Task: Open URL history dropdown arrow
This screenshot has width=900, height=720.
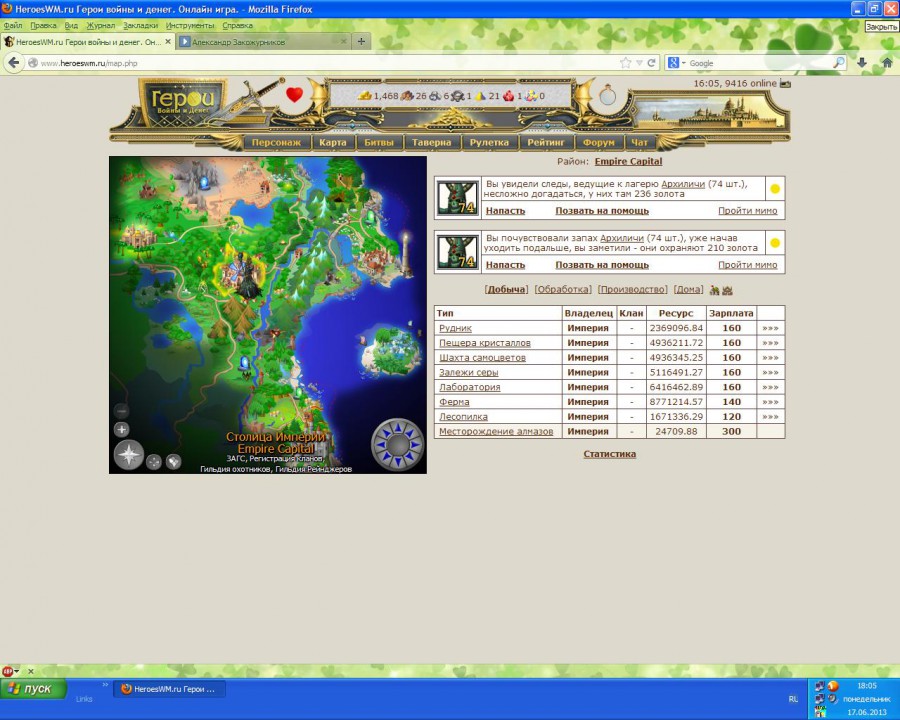Action: 639,63
